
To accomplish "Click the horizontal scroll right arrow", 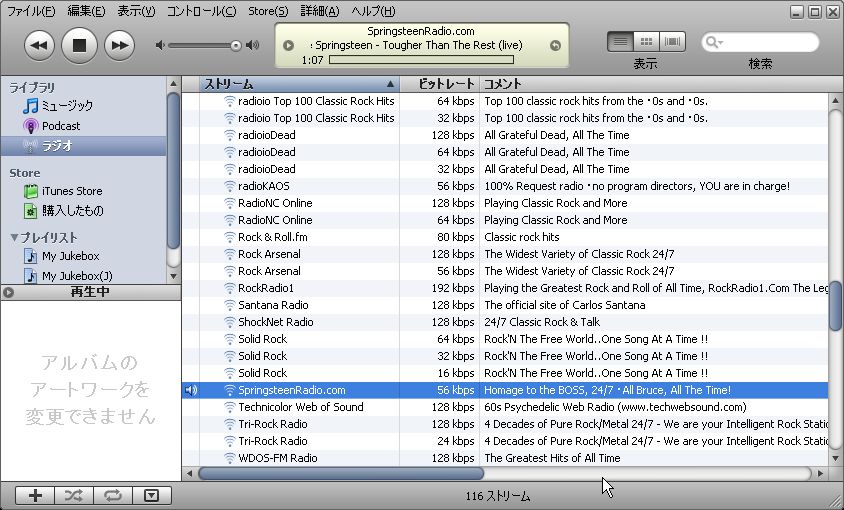I will 820,473.
